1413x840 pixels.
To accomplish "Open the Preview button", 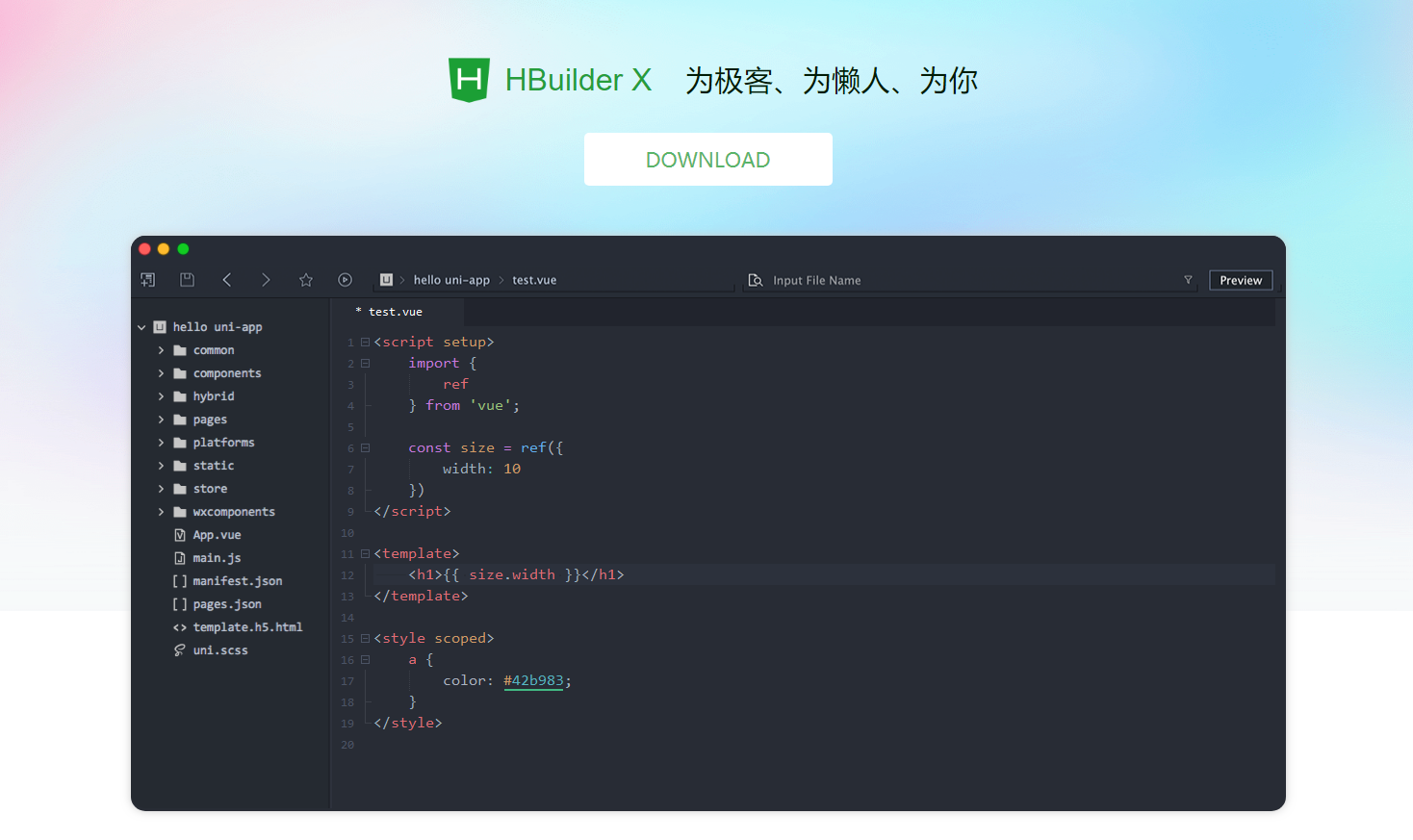I will 1241,280.
